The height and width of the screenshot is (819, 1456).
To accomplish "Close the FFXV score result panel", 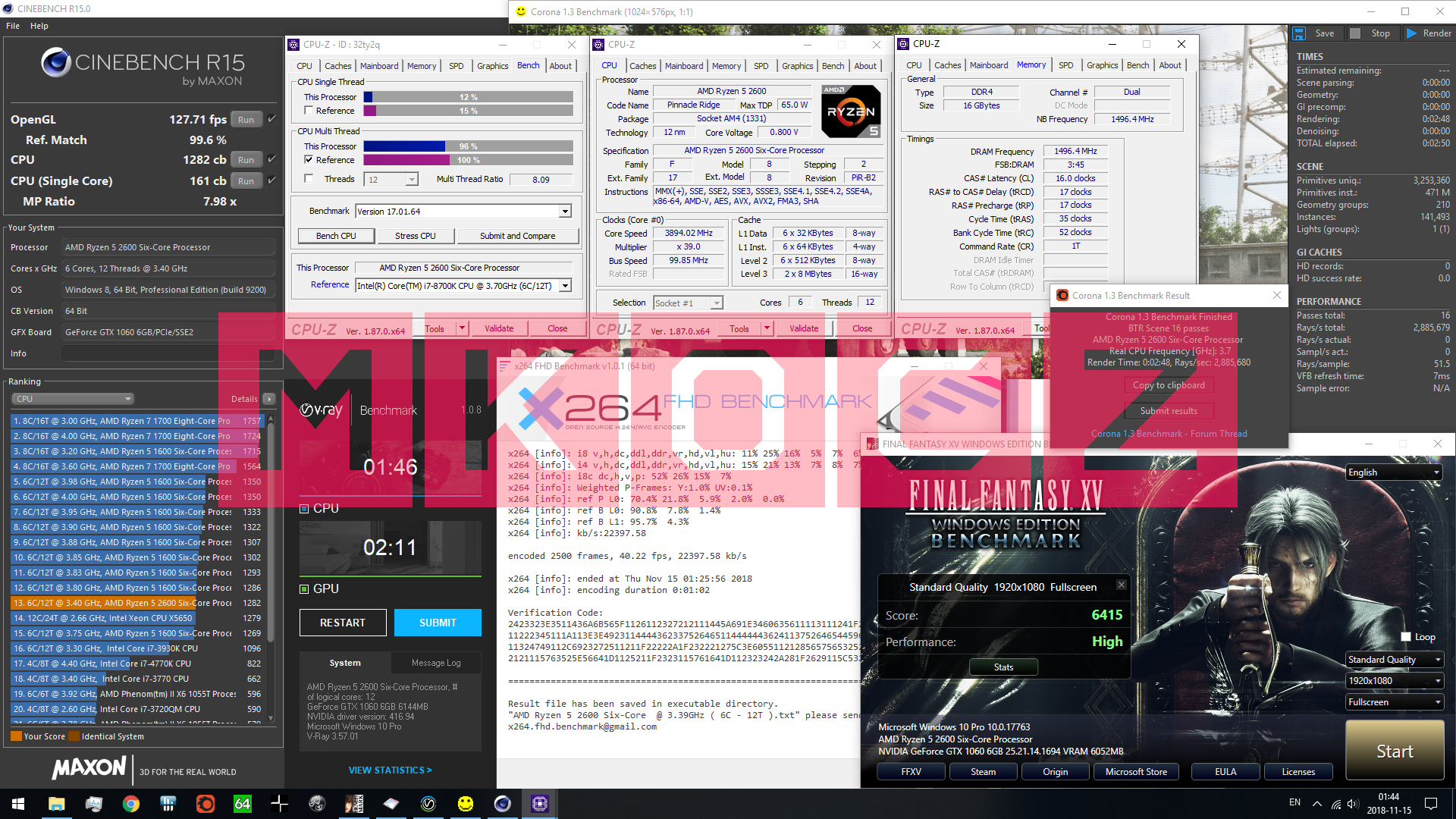I will pyautogui.click(x=1122, y=585).
